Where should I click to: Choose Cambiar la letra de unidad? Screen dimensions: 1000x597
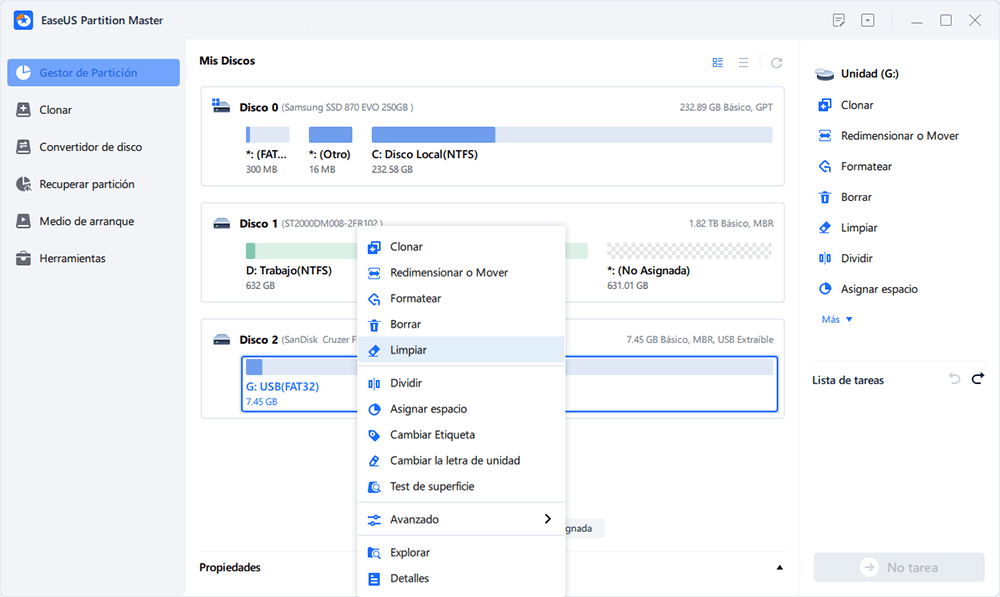461,461
